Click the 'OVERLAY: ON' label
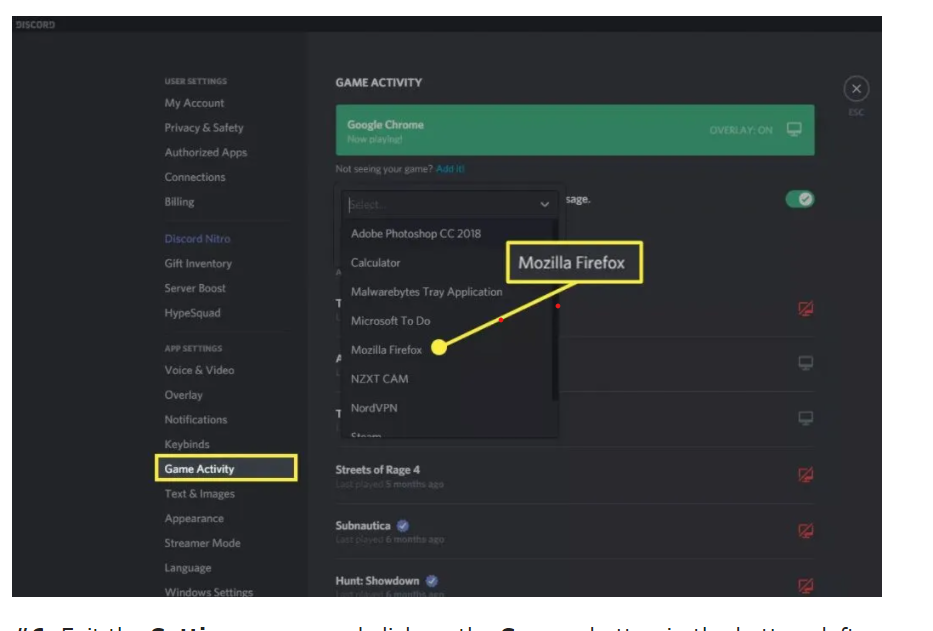This screenshot has width=933, height=631. pos(741,130)
